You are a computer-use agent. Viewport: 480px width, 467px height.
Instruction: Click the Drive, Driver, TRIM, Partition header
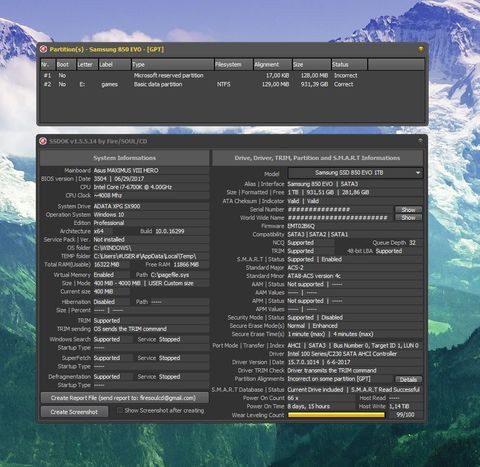click(x=317, y=158)
